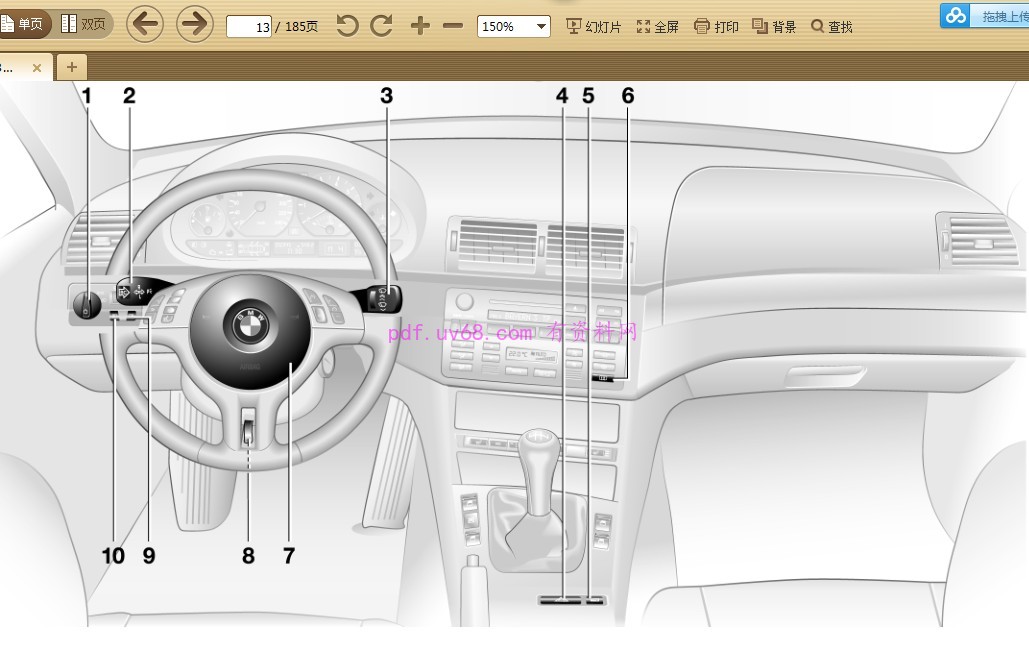This screenshot has width=1029, height=660.
Task: Close the current document tab
Action: coord(37,68)
